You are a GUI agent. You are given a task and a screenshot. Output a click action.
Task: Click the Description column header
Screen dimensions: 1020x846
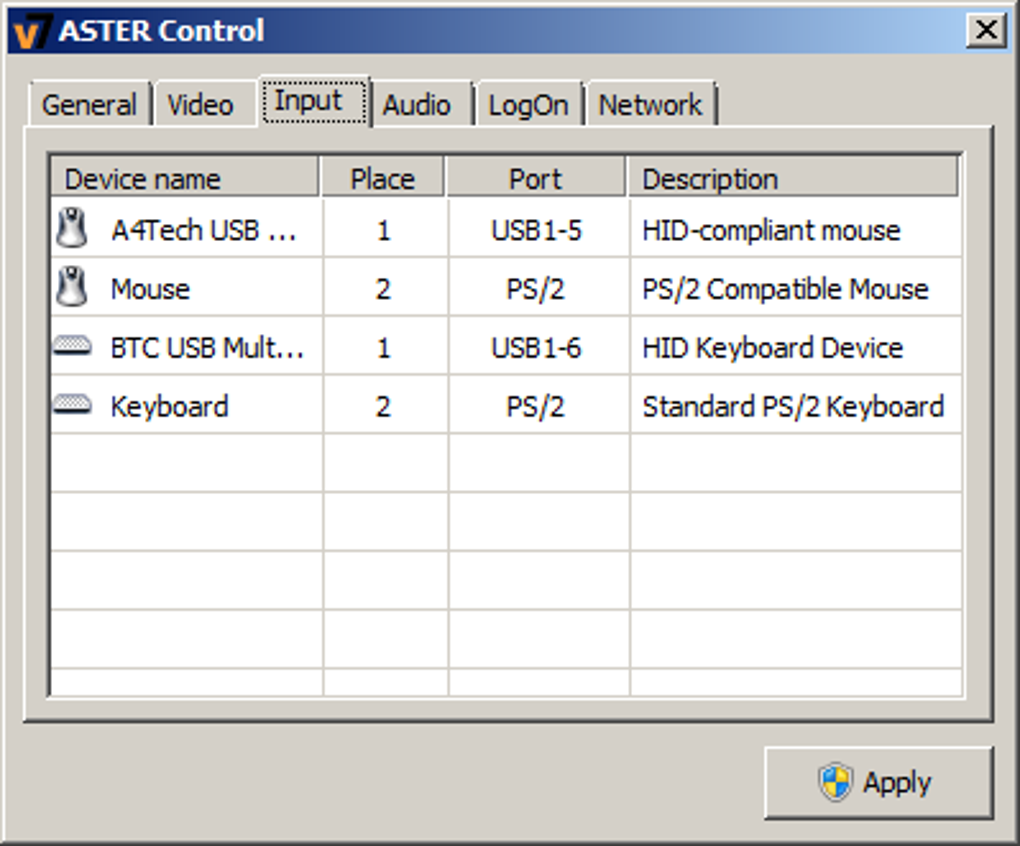click(793, 177)
